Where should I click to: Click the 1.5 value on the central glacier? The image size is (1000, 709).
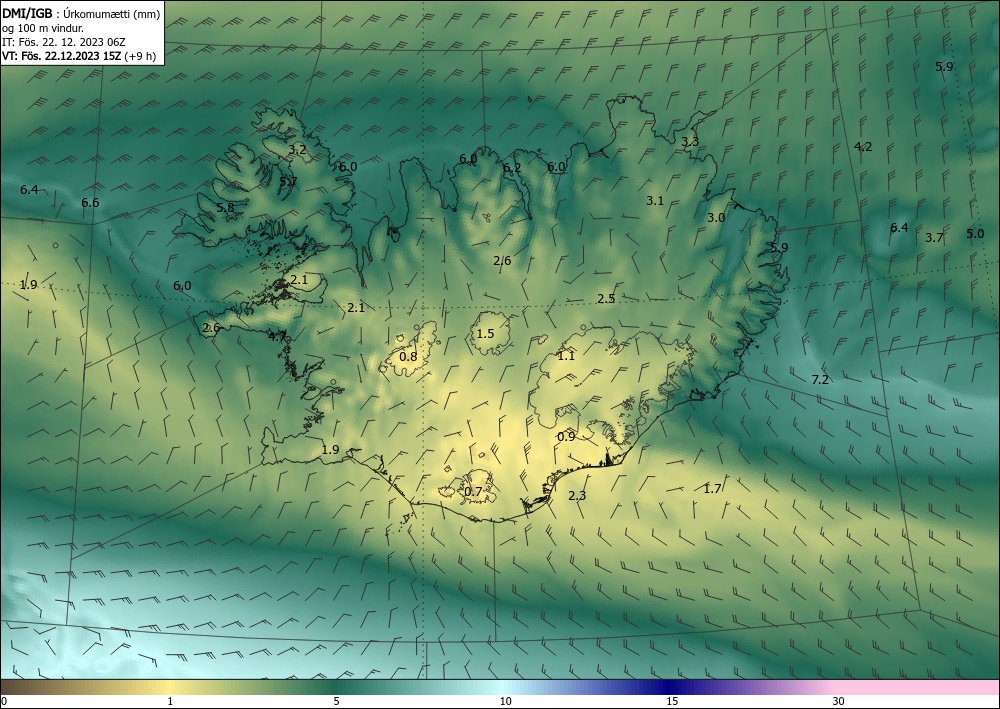coord(485,333)
